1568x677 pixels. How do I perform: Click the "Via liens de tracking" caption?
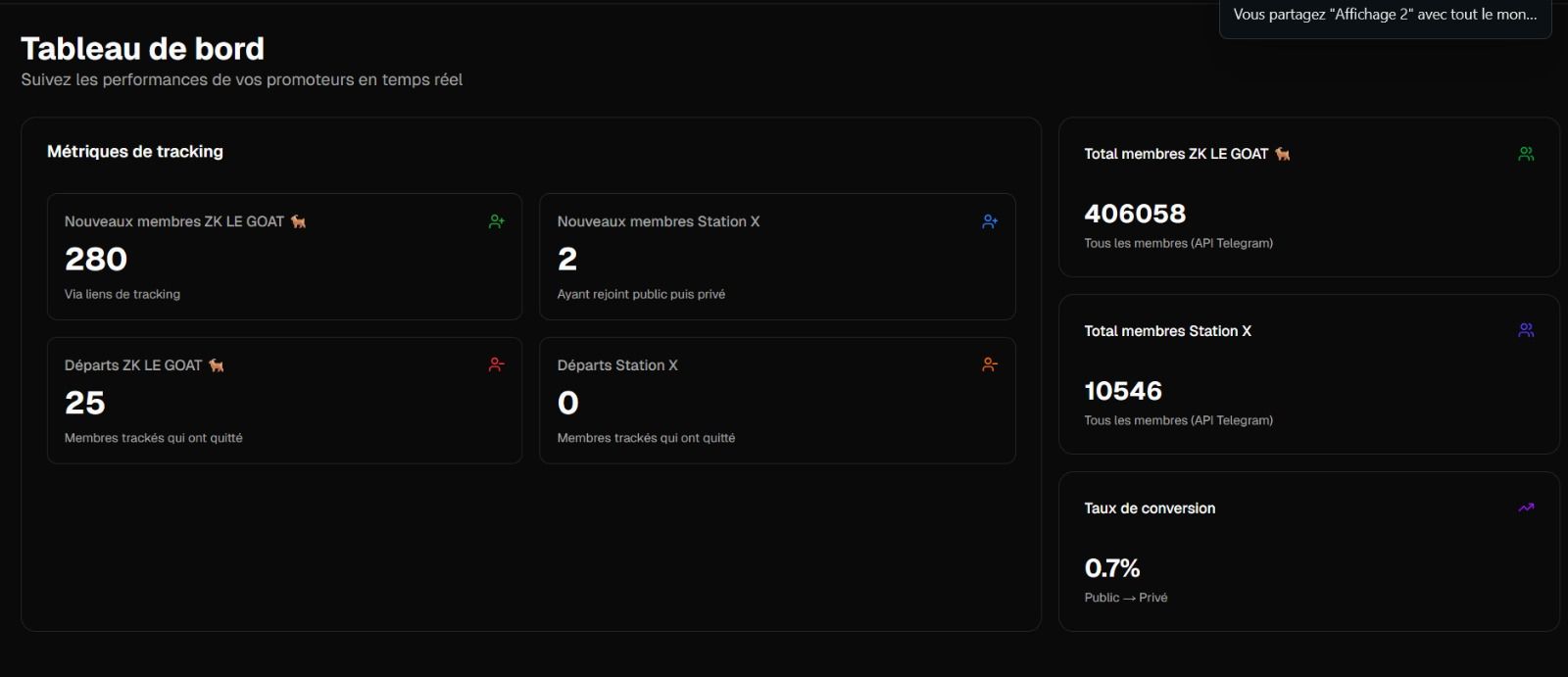[122, 294]
